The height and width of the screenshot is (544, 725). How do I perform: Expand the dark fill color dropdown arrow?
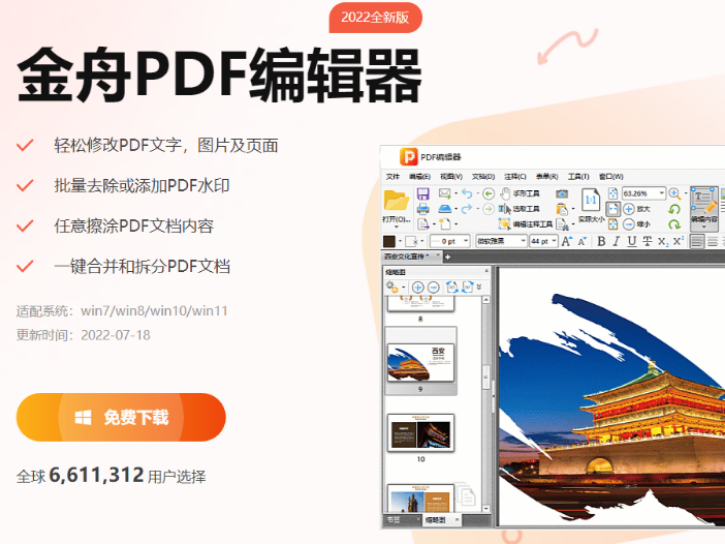[x=400, y=241]
